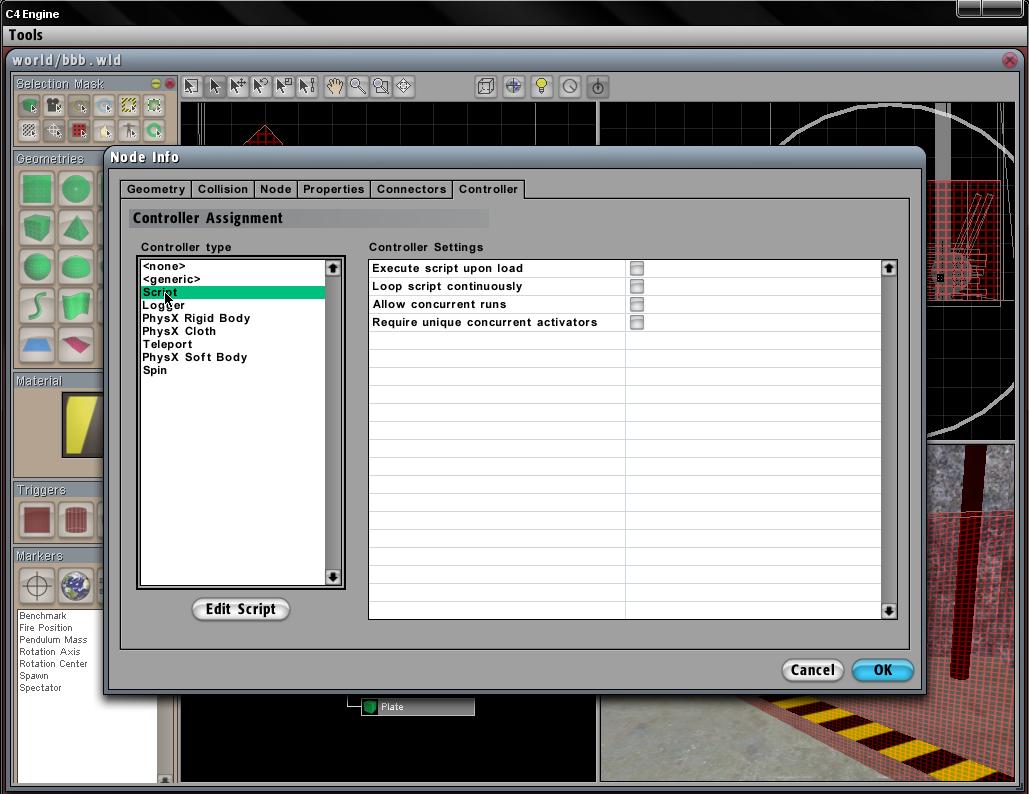Select the hand pan tool in toolbar

pyautogui.click(x=334, y=87)
